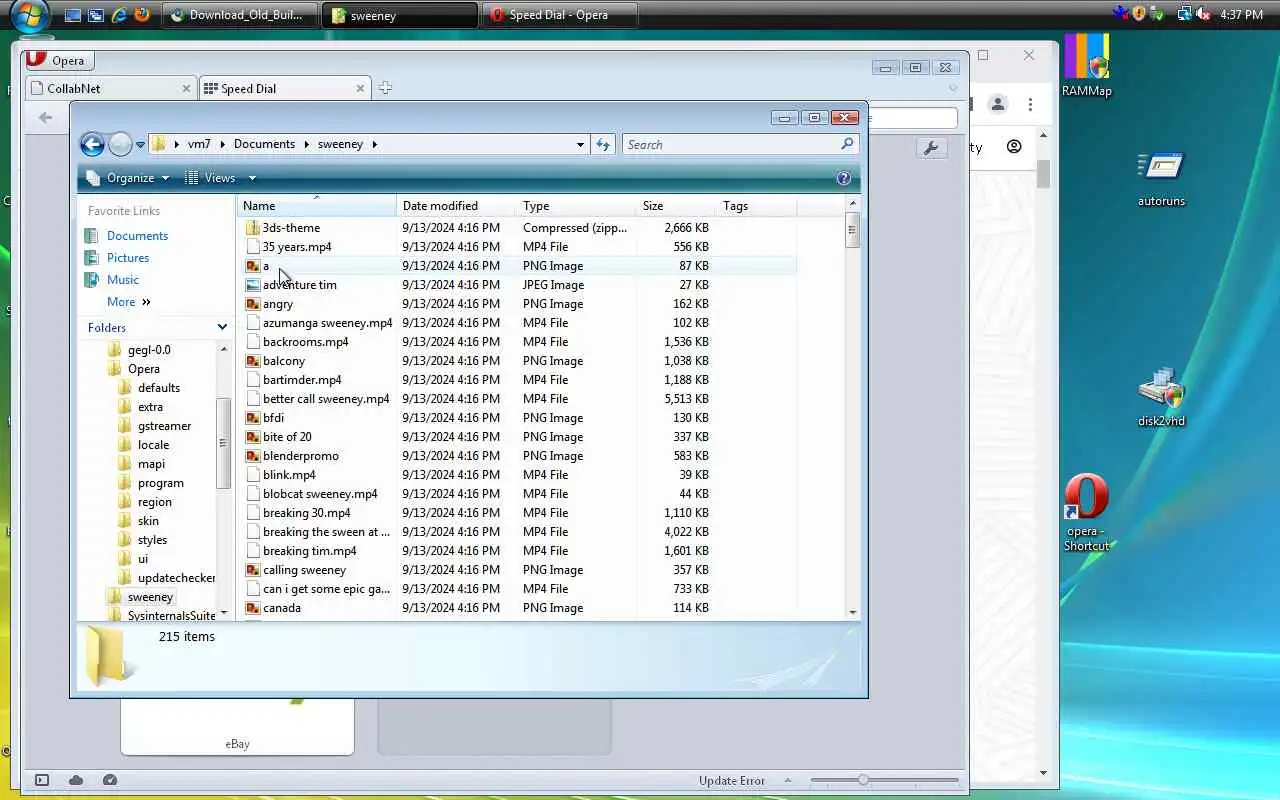The image size is (1280, 800).
Task: Click the profile icon in rear window
Action: tap(997, 104)
